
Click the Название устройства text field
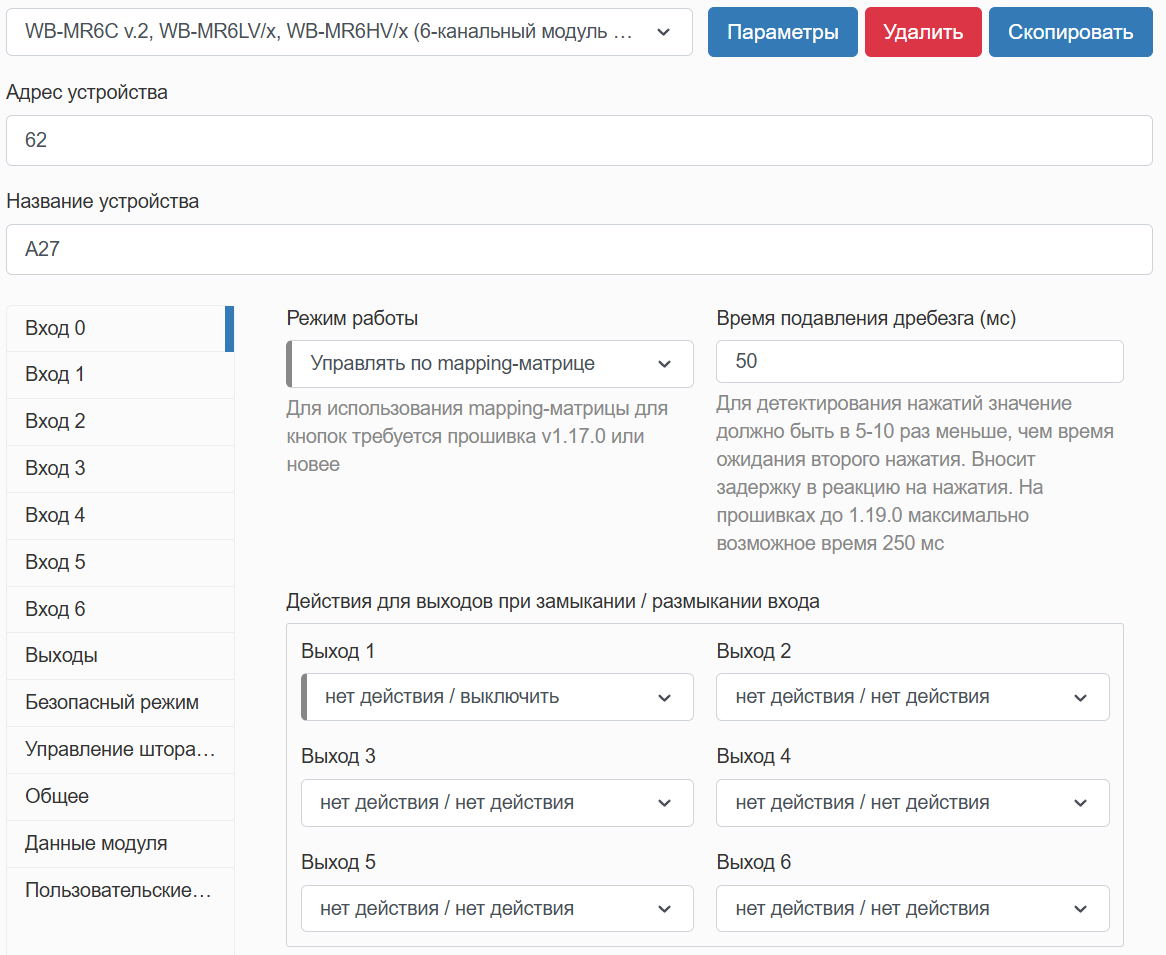tap(579, 249)
